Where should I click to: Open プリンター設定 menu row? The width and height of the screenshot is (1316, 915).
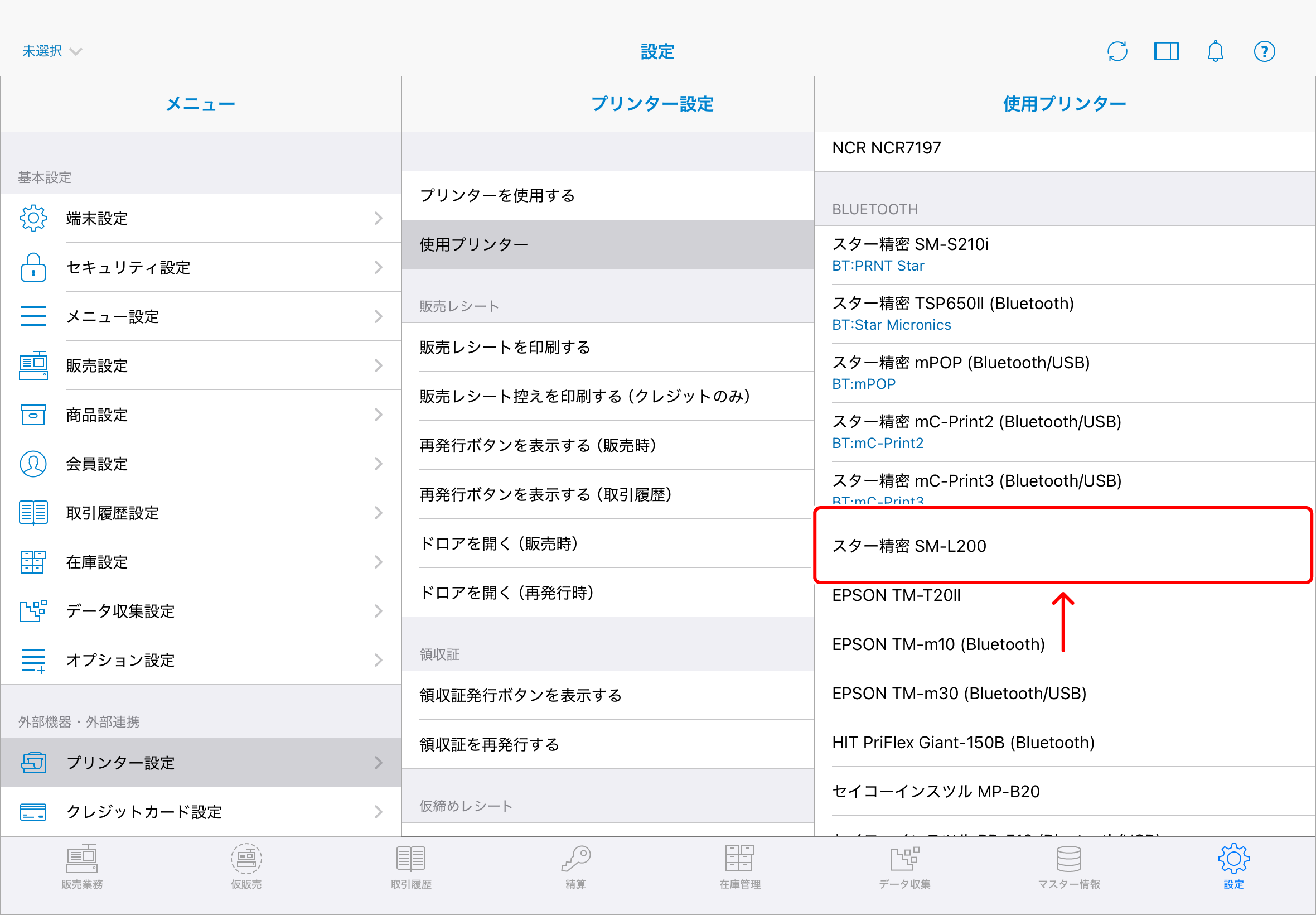(201, 763)
